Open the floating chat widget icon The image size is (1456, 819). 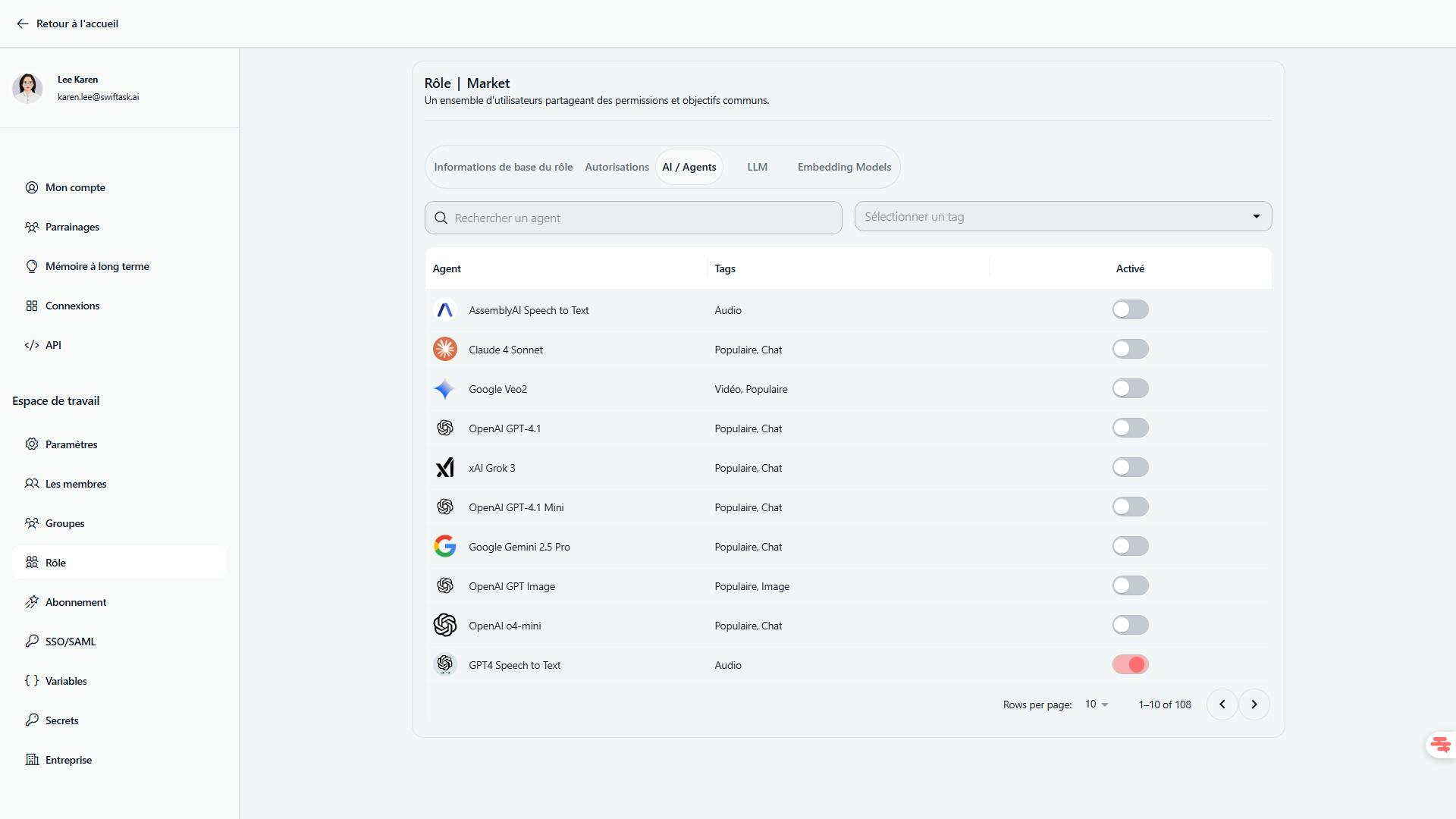click(x=1440, y=745)
